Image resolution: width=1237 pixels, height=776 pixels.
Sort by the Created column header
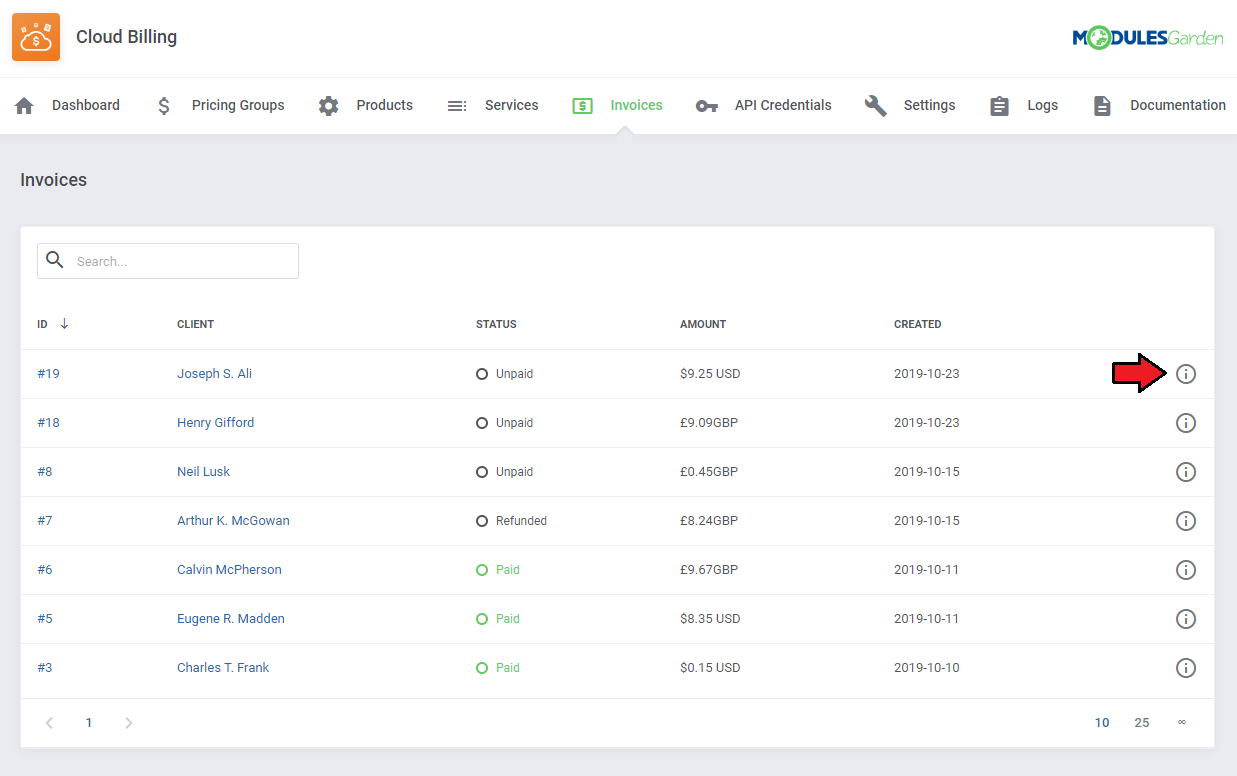(x=918, y=324)
